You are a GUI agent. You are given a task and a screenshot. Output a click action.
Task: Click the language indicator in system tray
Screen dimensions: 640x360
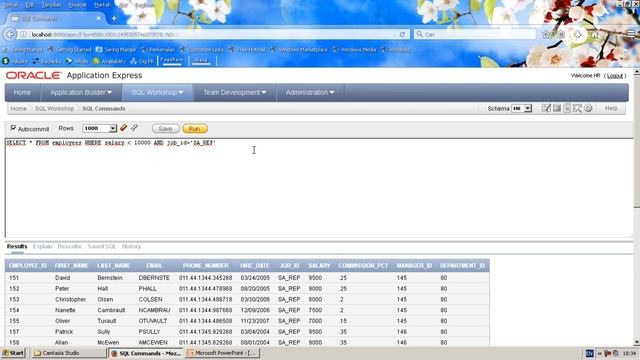(x=589, y=353)
